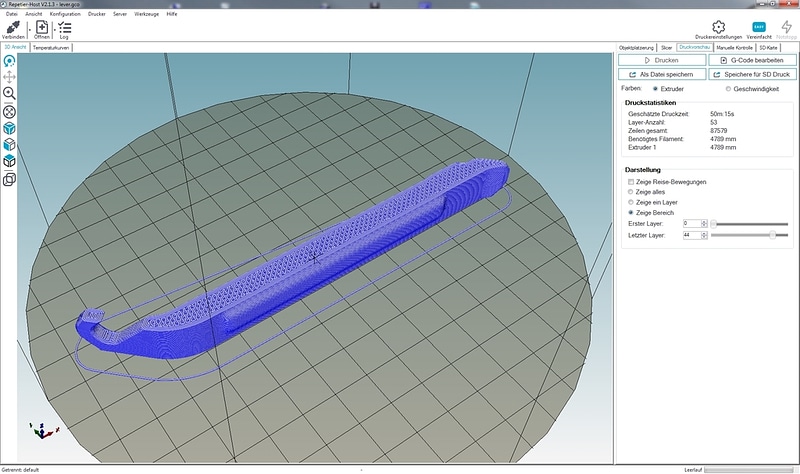Viewport: 800px width, 474px height.
Task: Increase the Letzter Layer spinner value
Action: click(x=704, y=233)
